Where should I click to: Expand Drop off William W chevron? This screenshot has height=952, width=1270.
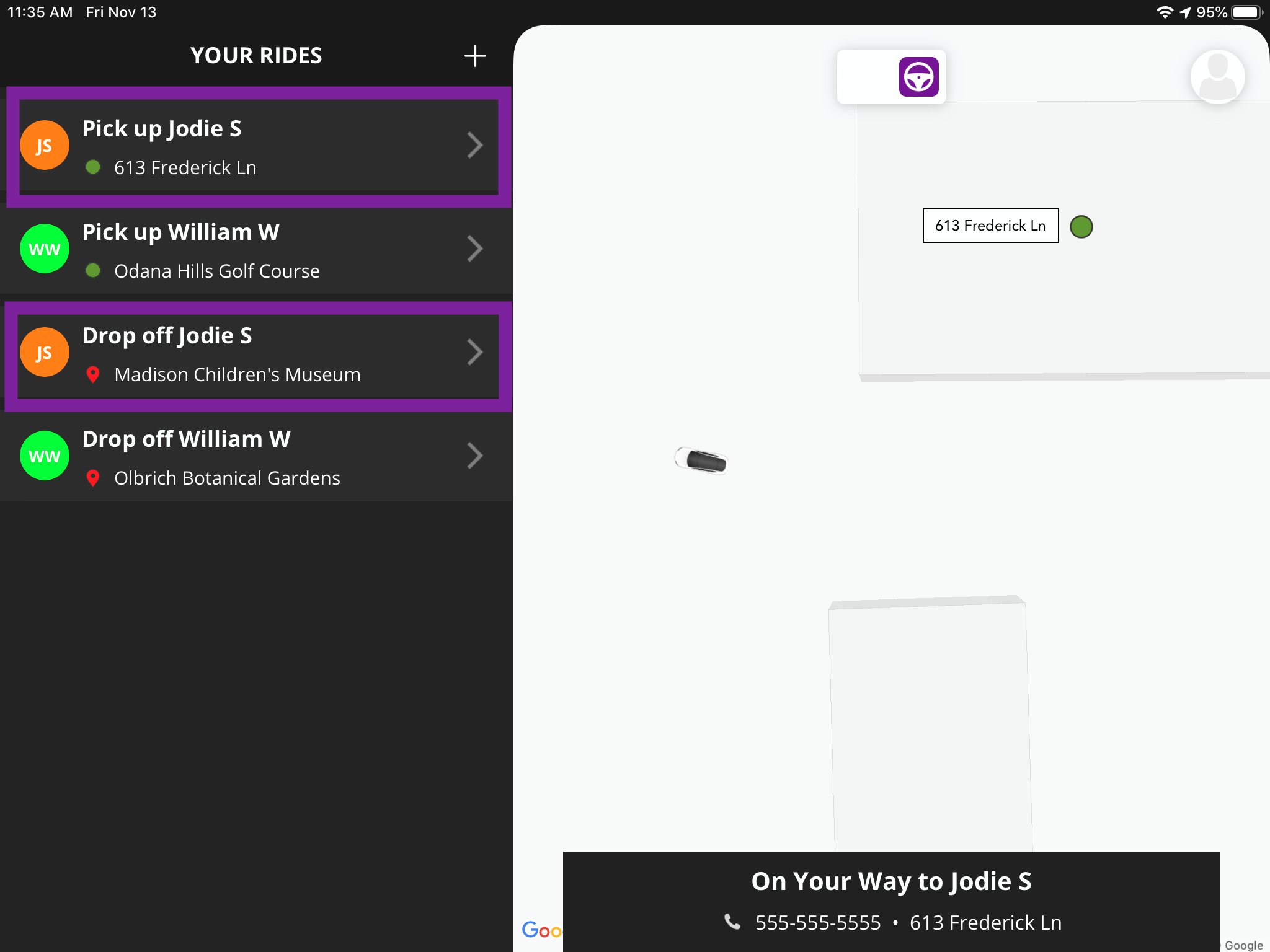[x=475, y=456]
